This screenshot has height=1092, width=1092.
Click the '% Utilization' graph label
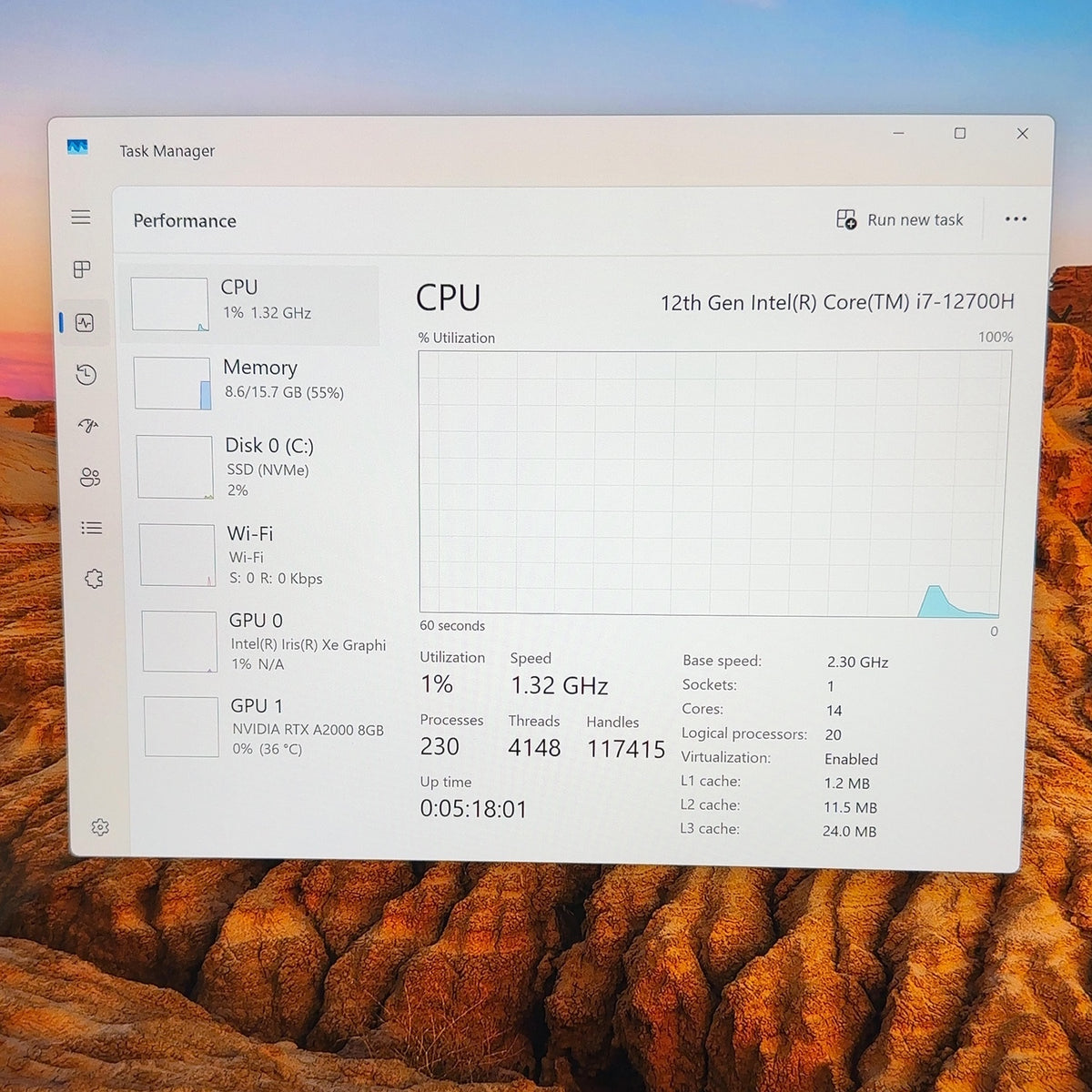coord(457,338)
